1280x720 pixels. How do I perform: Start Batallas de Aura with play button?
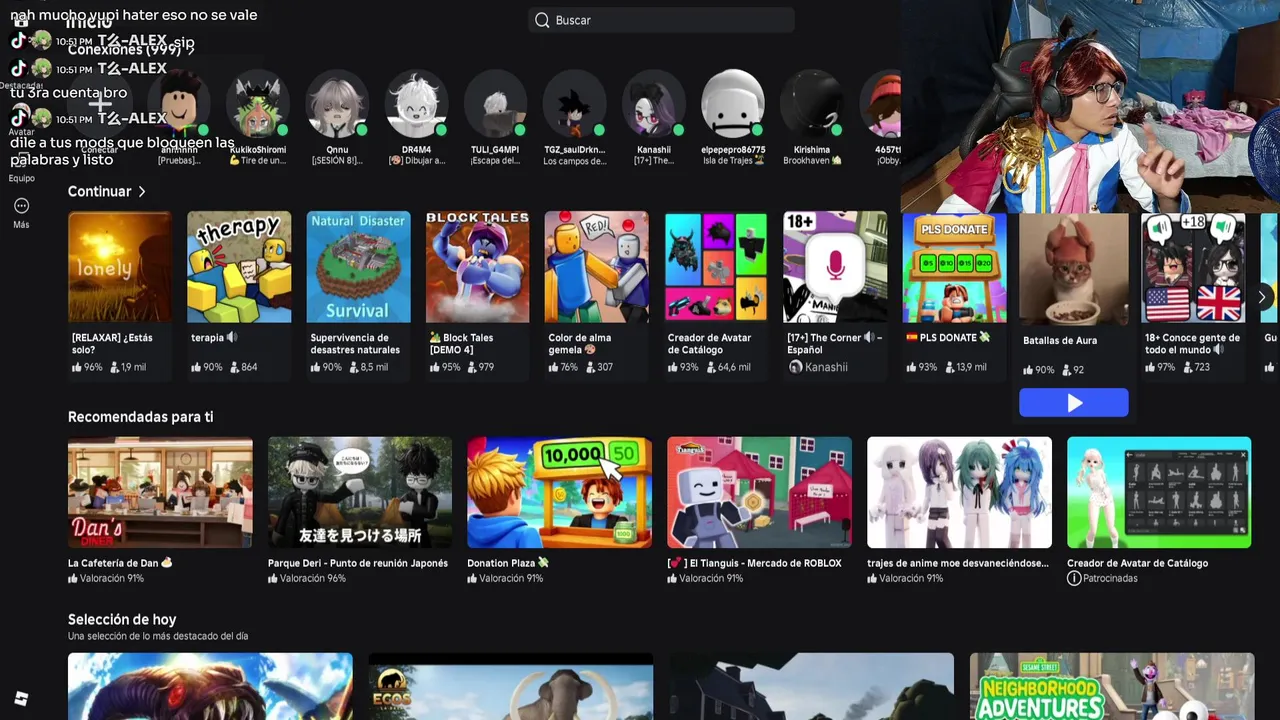click(1074, 403)
